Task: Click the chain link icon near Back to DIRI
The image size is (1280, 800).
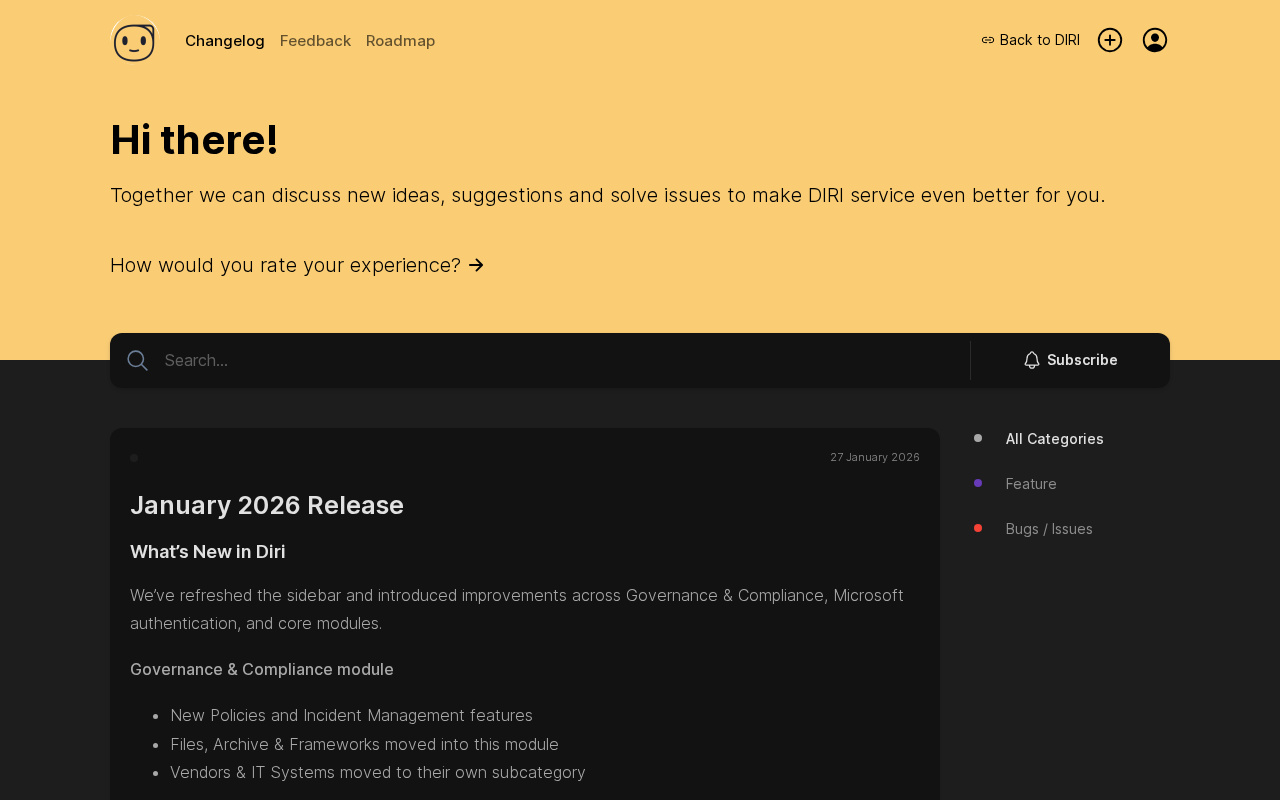Action: point(988,40)
